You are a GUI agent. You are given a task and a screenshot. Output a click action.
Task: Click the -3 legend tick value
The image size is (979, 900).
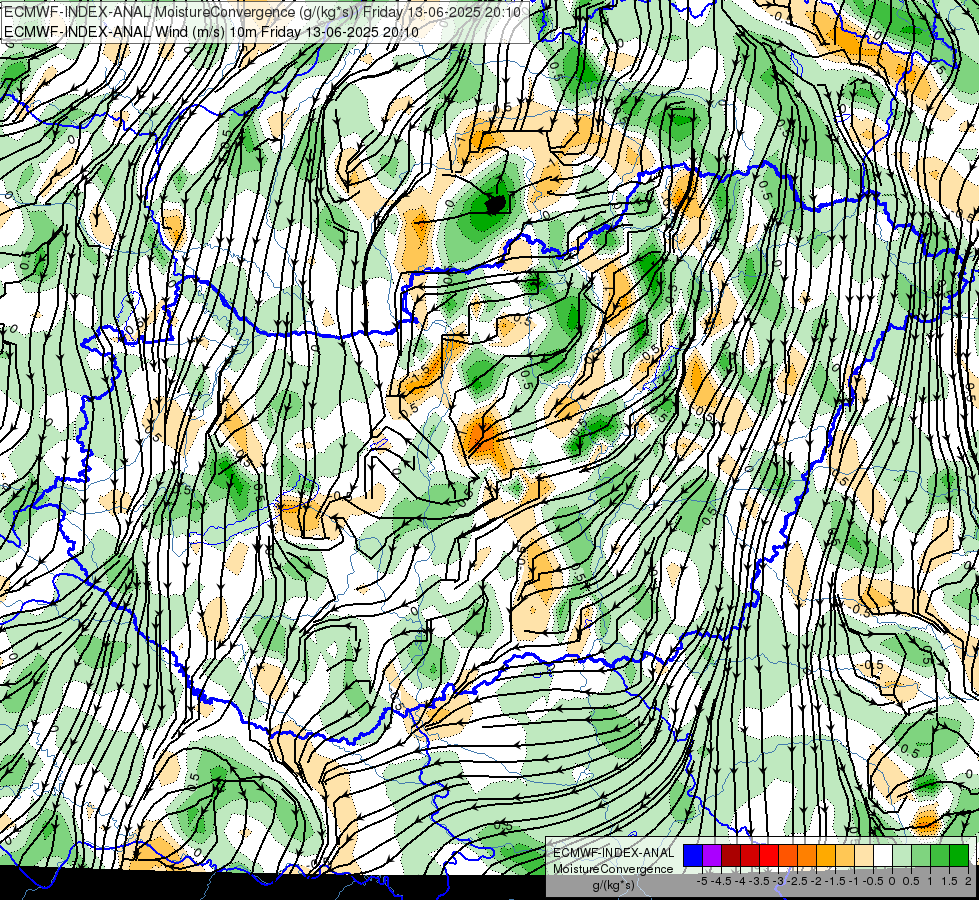point(779,881)
